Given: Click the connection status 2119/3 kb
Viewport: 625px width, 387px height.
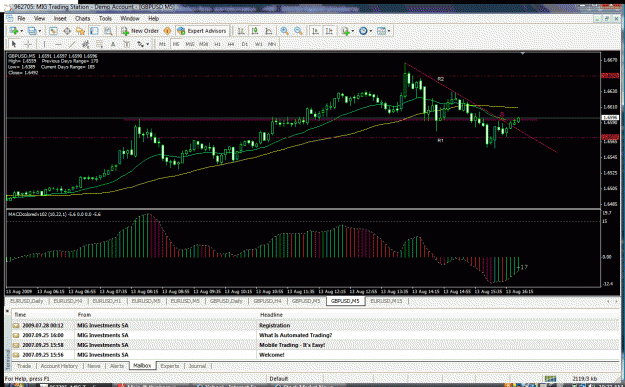Looking at the screenshot, I should point(584,378).
